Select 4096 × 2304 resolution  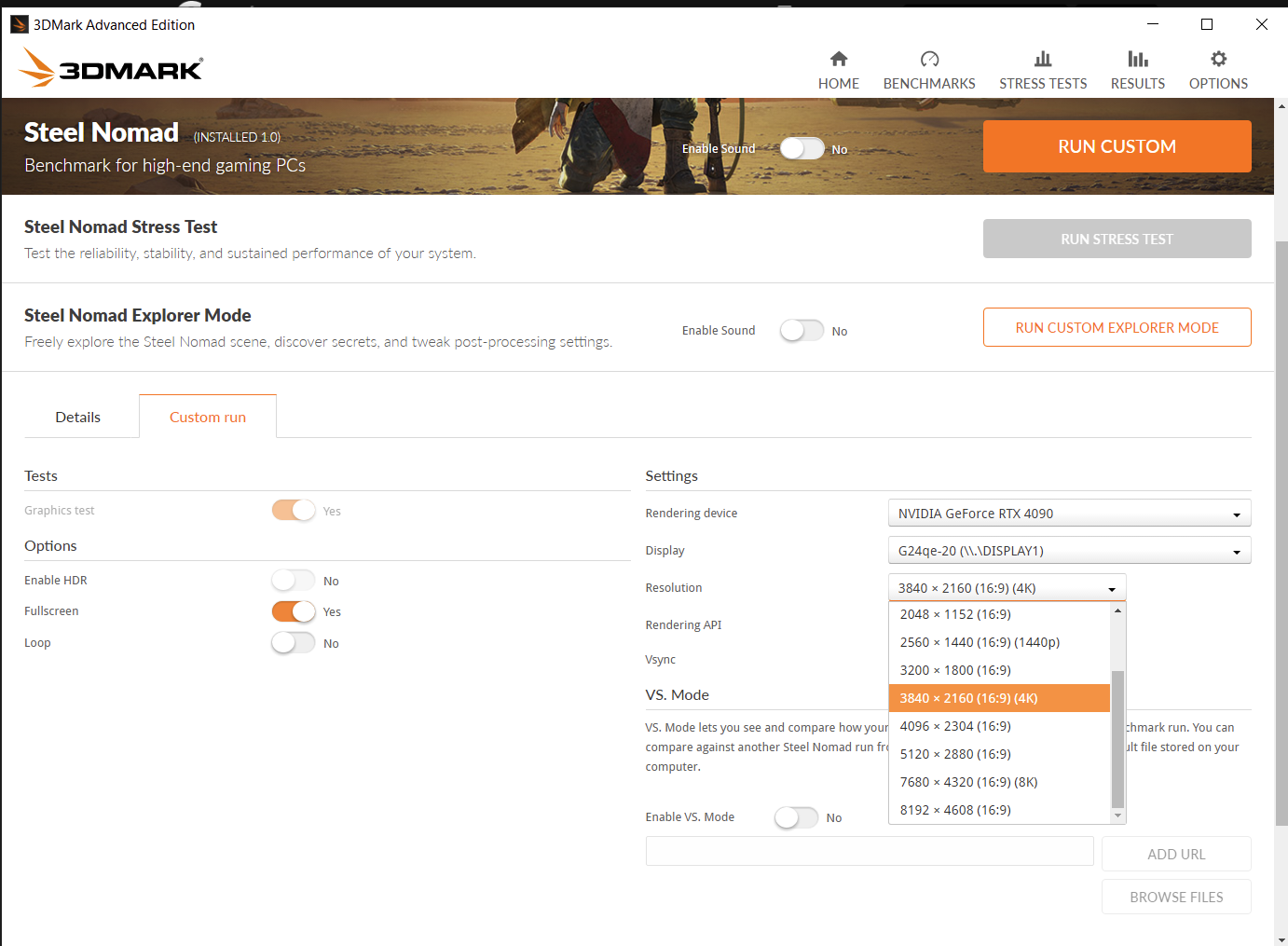pyautogui.click(x=1000, y=726)
